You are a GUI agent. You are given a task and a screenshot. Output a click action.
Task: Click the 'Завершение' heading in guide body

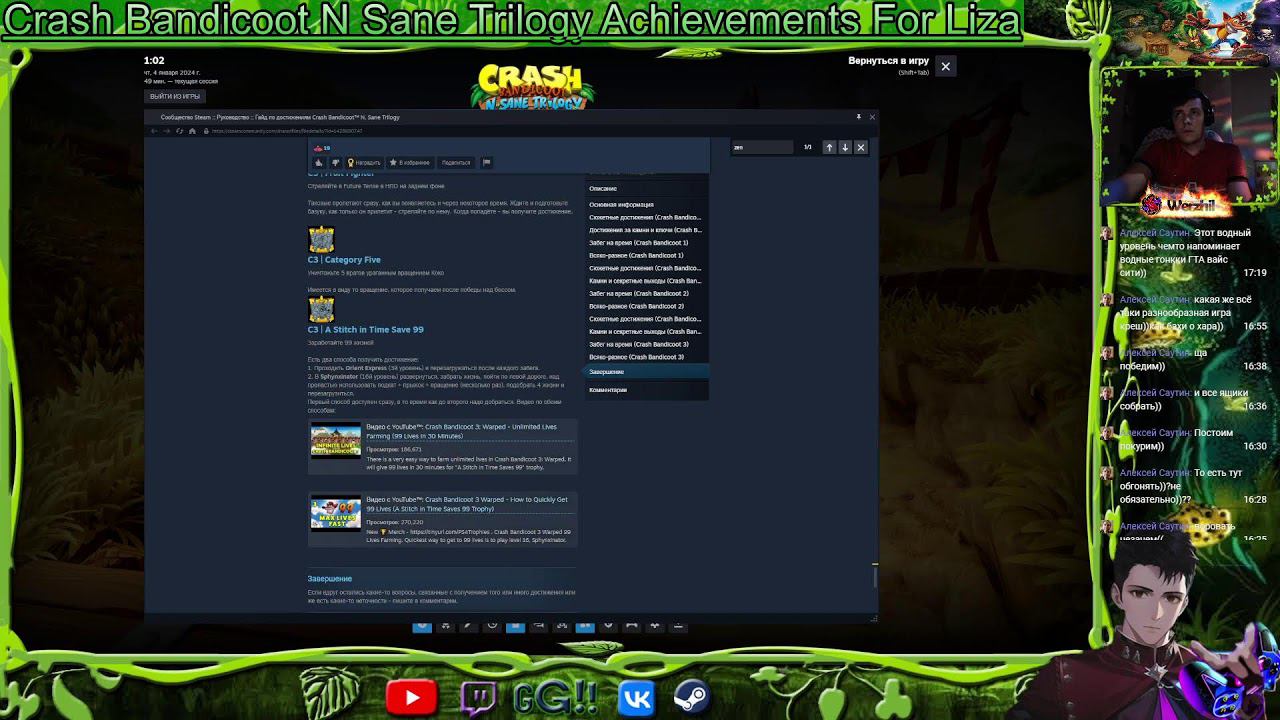point(330,579)
